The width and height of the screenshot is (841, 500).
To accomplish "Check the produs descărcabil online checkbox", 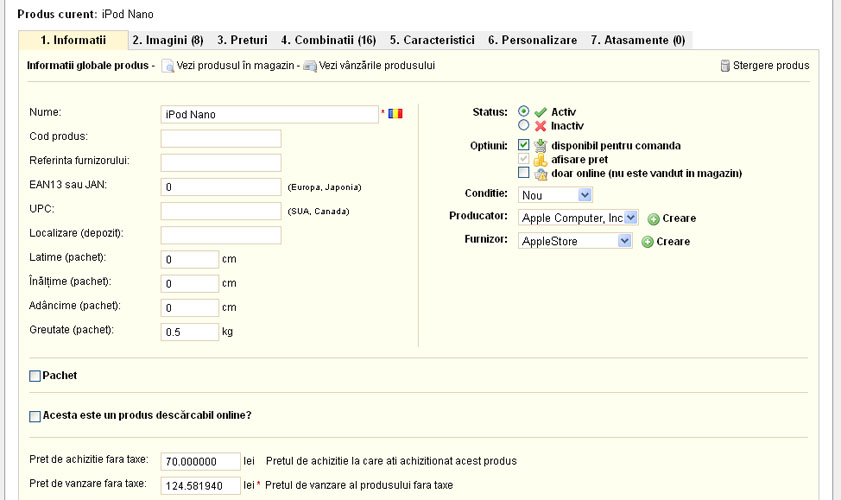I will (x=35, y=416).
